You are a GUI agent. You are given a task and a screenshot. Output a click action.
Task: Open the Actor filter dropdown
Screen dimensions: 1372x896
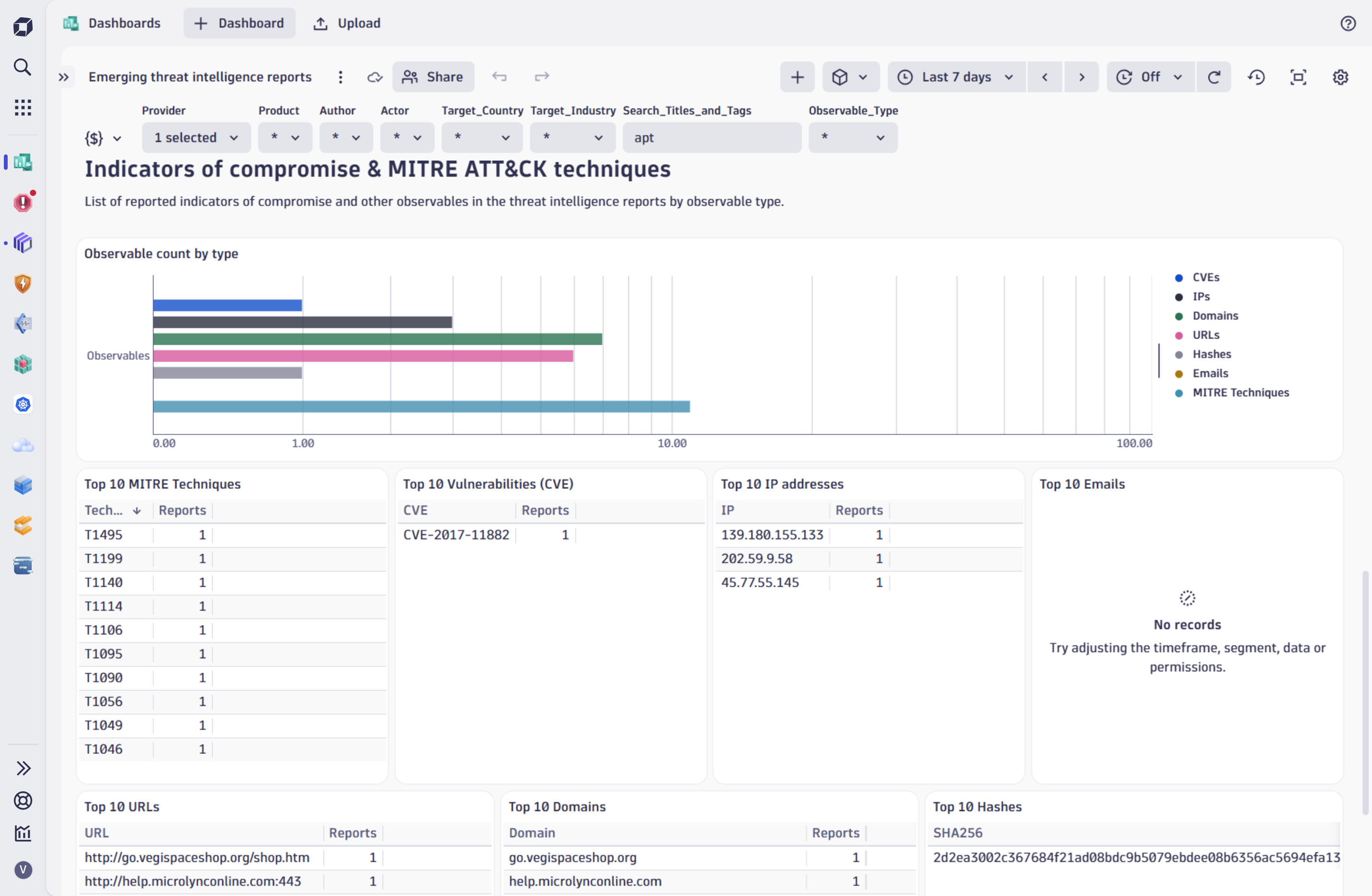[x=407, y=137]
